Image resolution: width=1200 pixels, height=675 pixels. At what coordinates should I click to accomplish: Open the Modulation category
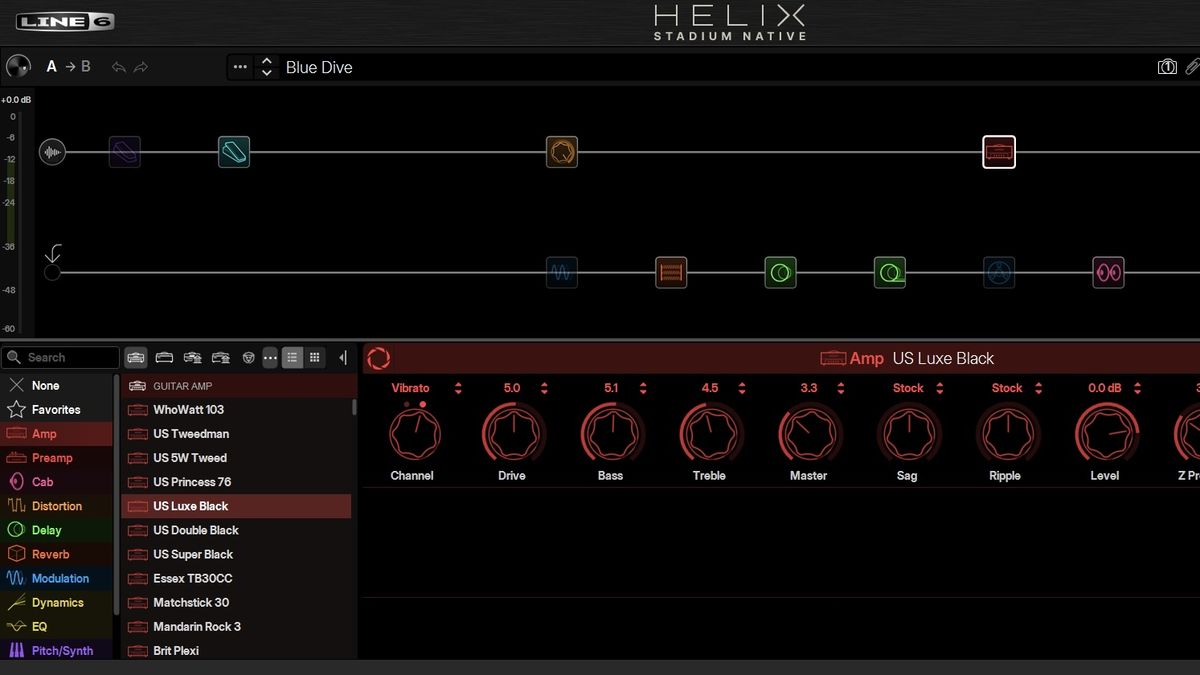coord(58,578)
